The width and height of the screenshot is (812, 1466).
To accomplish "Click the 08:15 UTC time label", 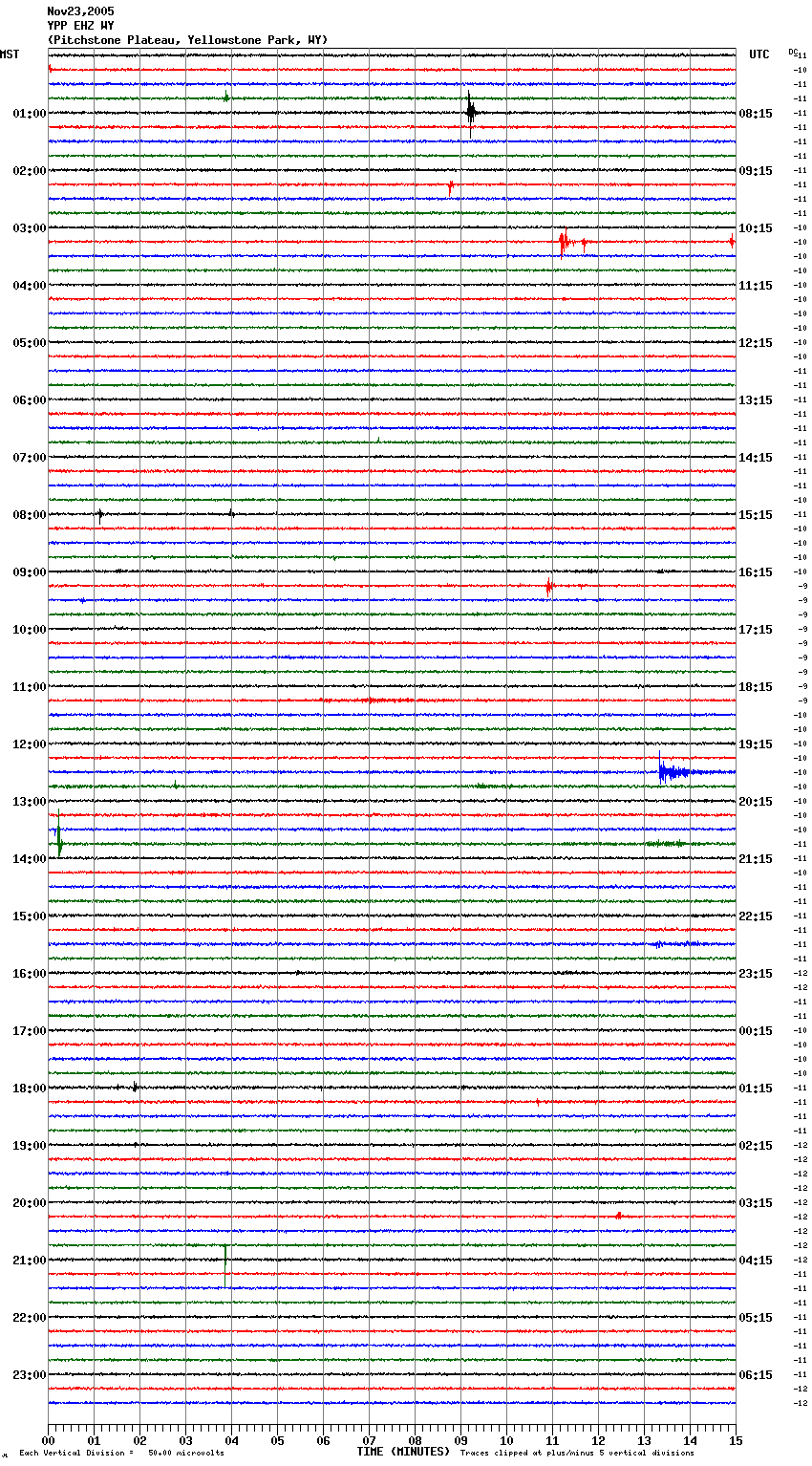I will tap(756, 114).
